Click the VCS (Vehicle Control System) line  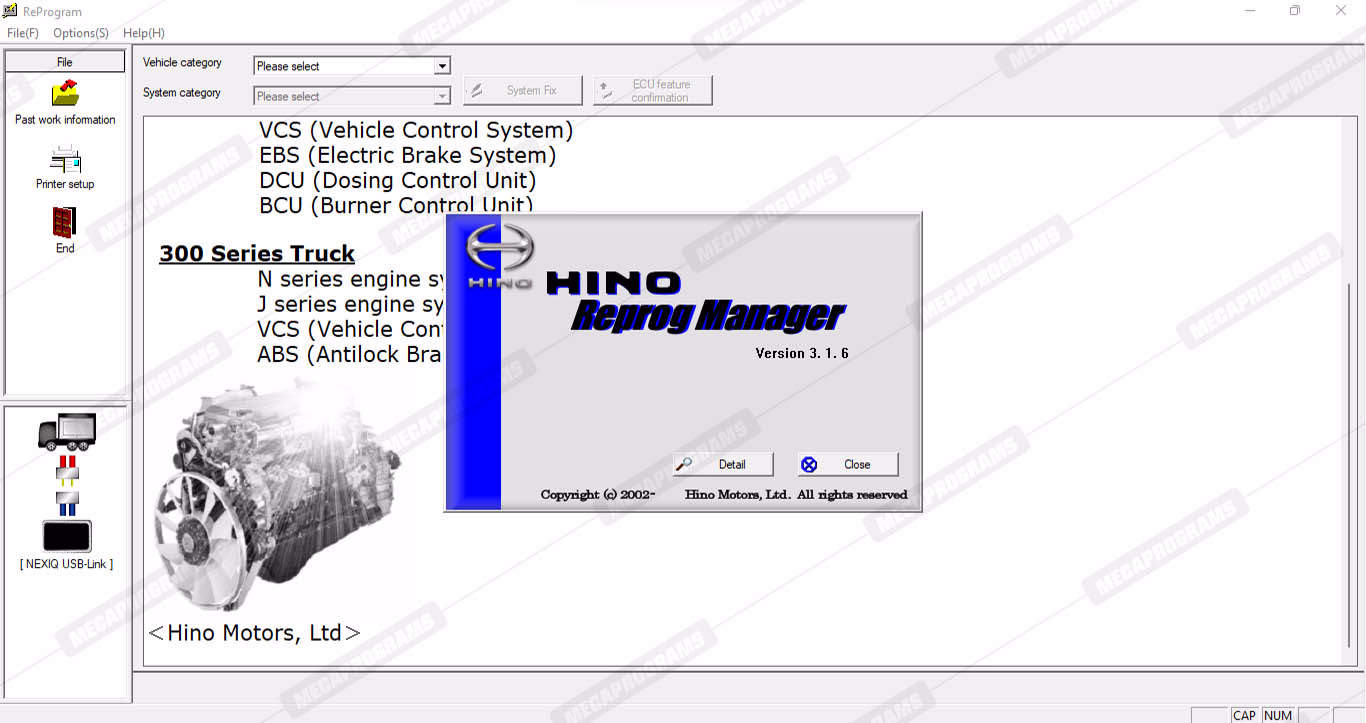(416, 130)
